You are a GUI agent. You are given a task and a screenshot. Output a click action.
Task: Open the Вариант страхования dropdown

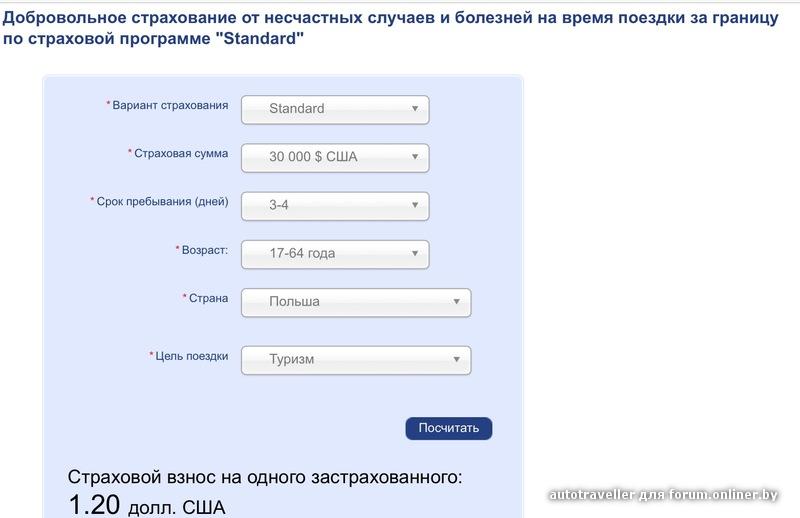click(335, 109)
